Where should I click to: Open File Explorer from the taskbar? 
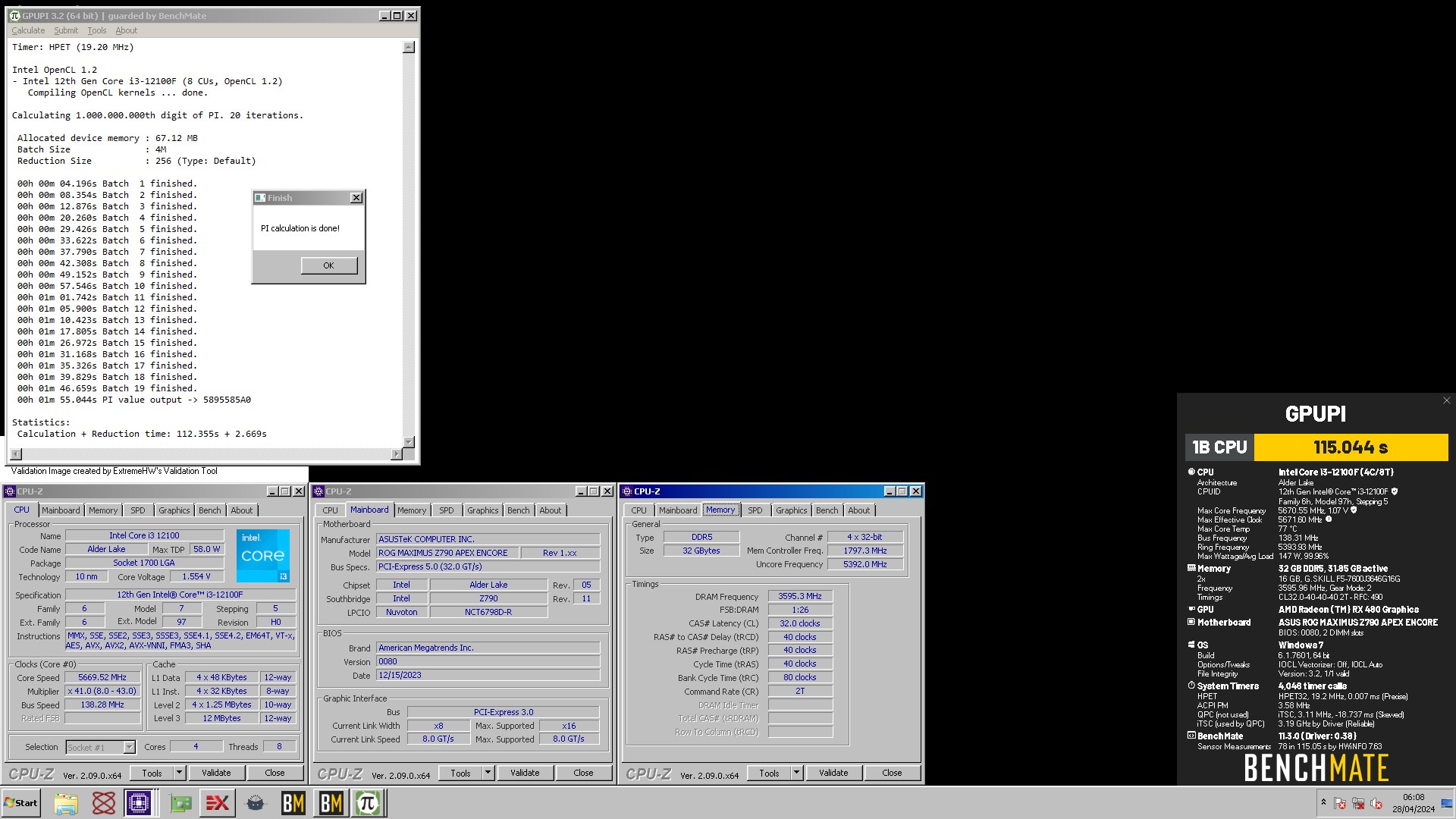66,803
